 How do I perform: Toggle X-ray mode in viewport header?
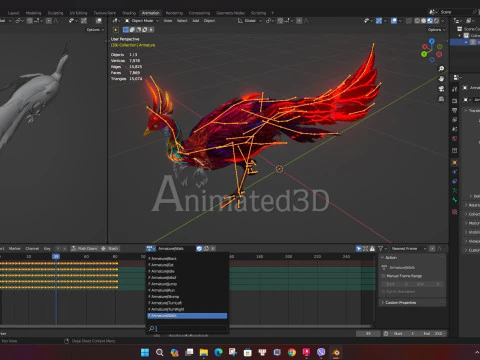(409, 21)
